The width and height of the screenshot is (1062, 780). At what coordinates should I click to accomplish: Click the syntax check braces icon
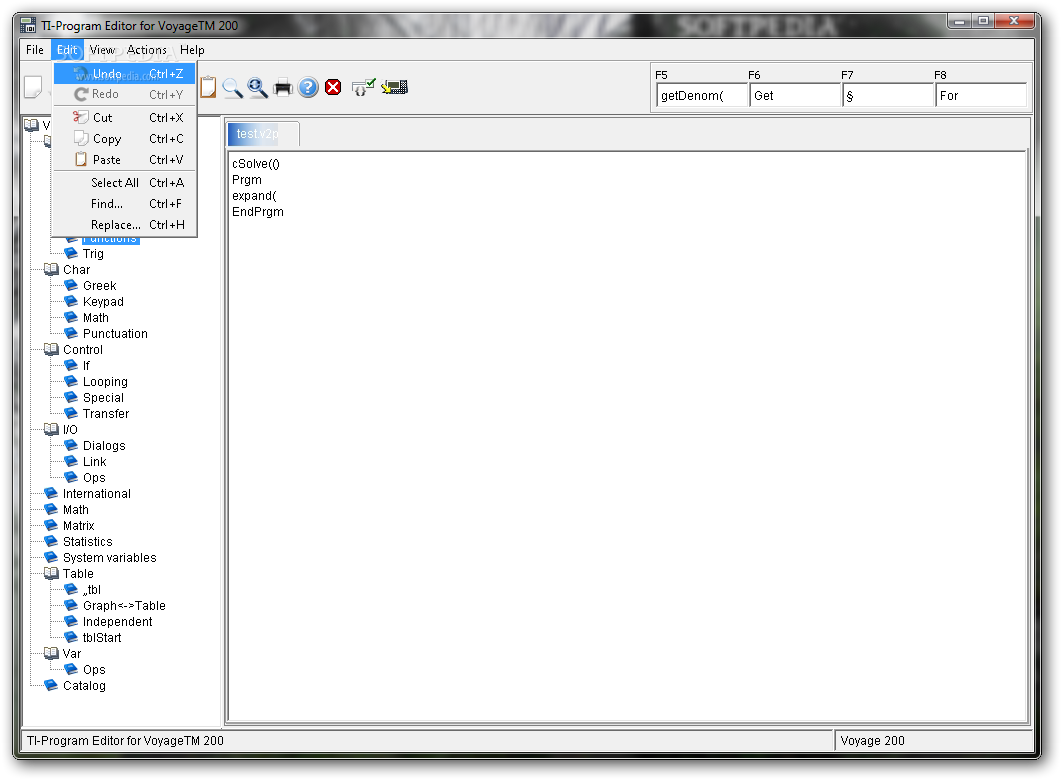[363, 87]
